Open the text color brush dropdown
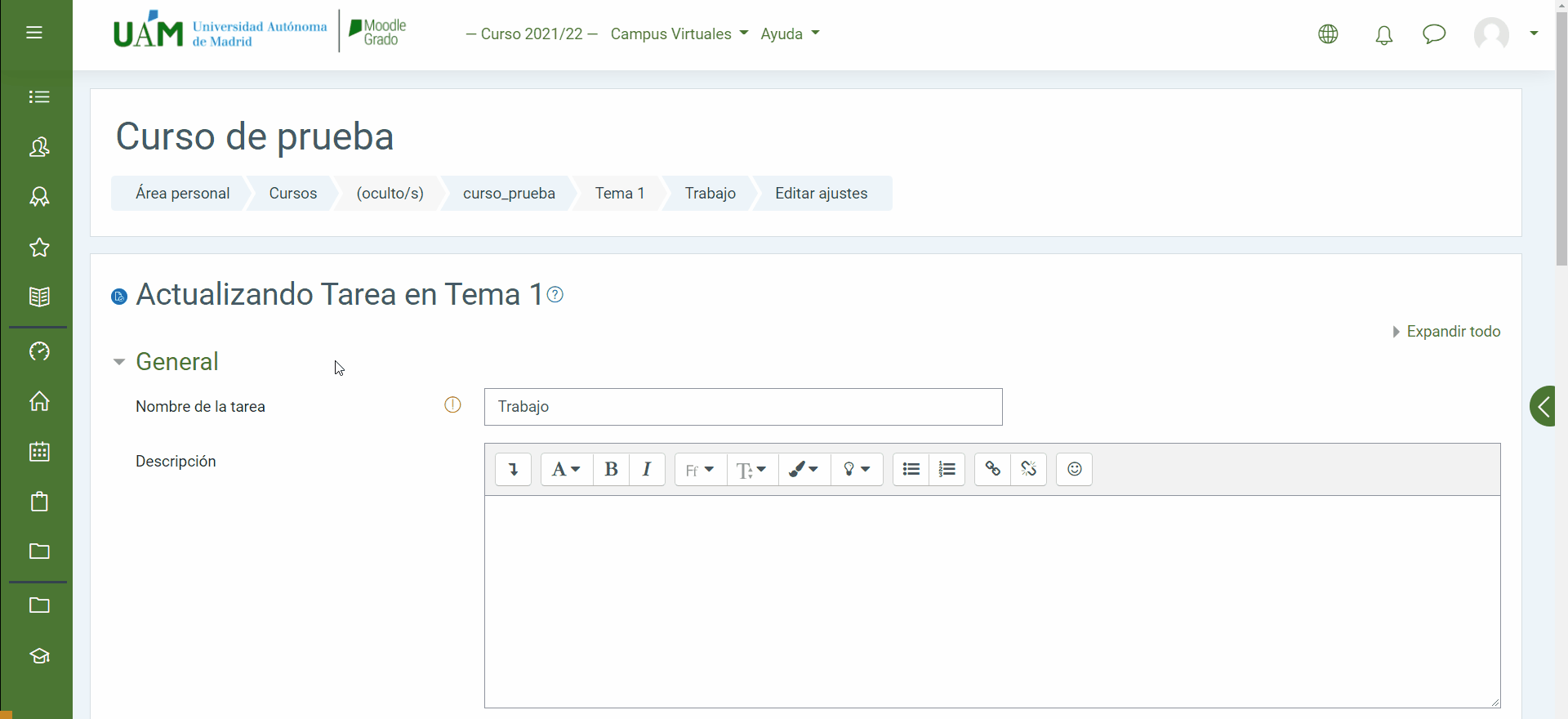Screen dimensions: 1568x719 (804, 470)
